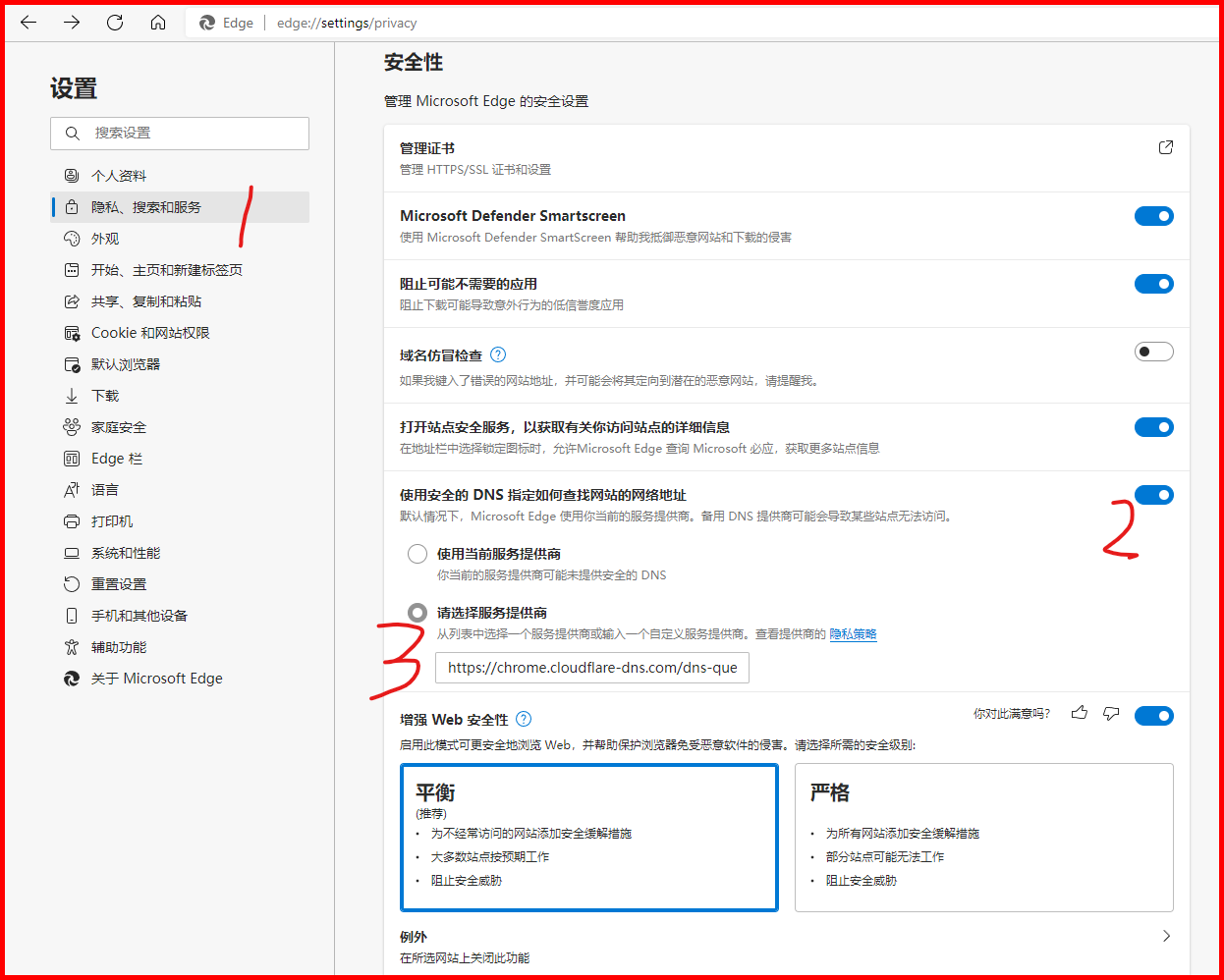Toggle 使用安全的 DNS switch
The height and width of the screenshot is (980, 1224).
coord(1154,495)
